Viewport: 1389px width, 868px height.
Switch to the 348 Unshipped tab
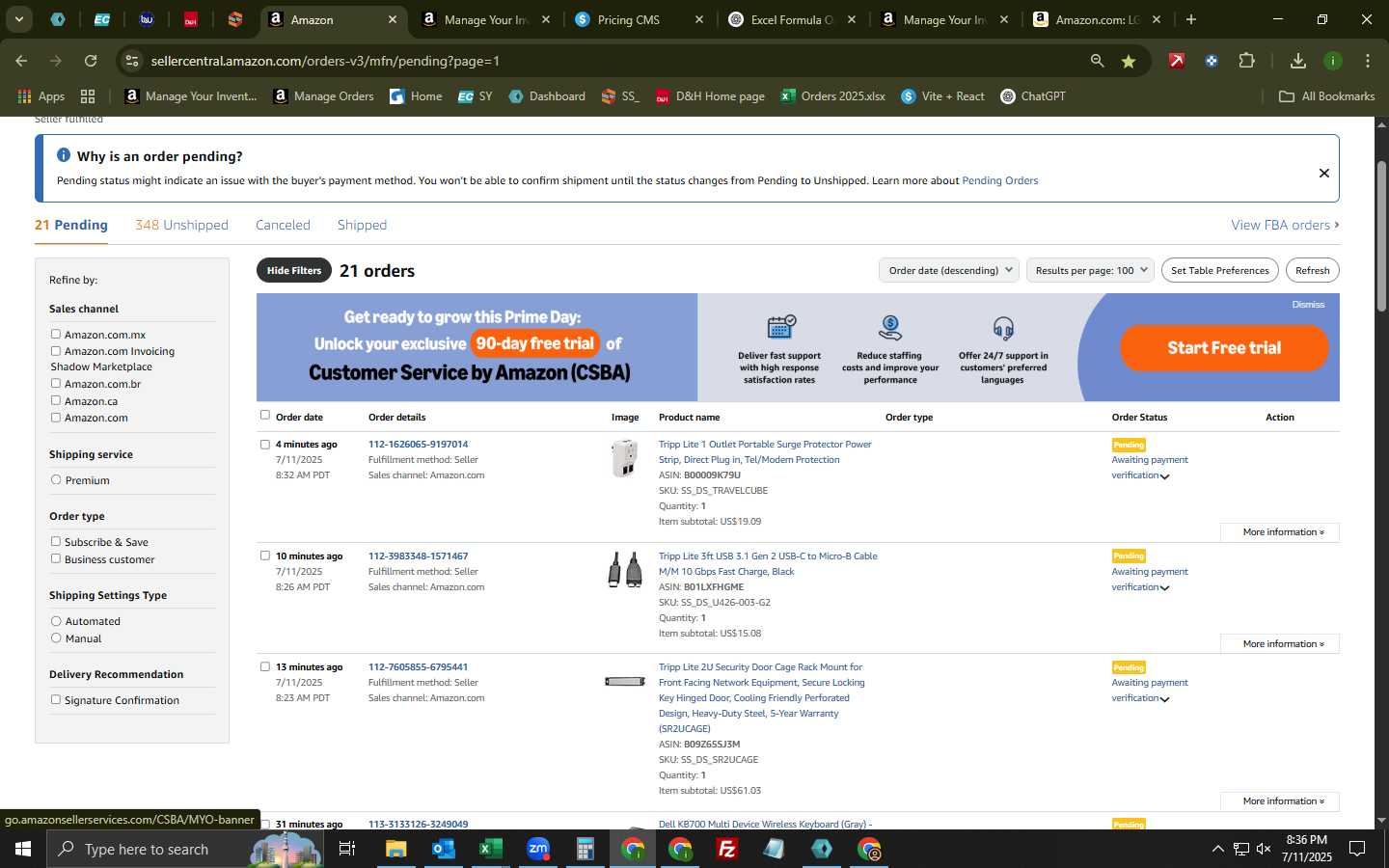click(x=181, y=225)
